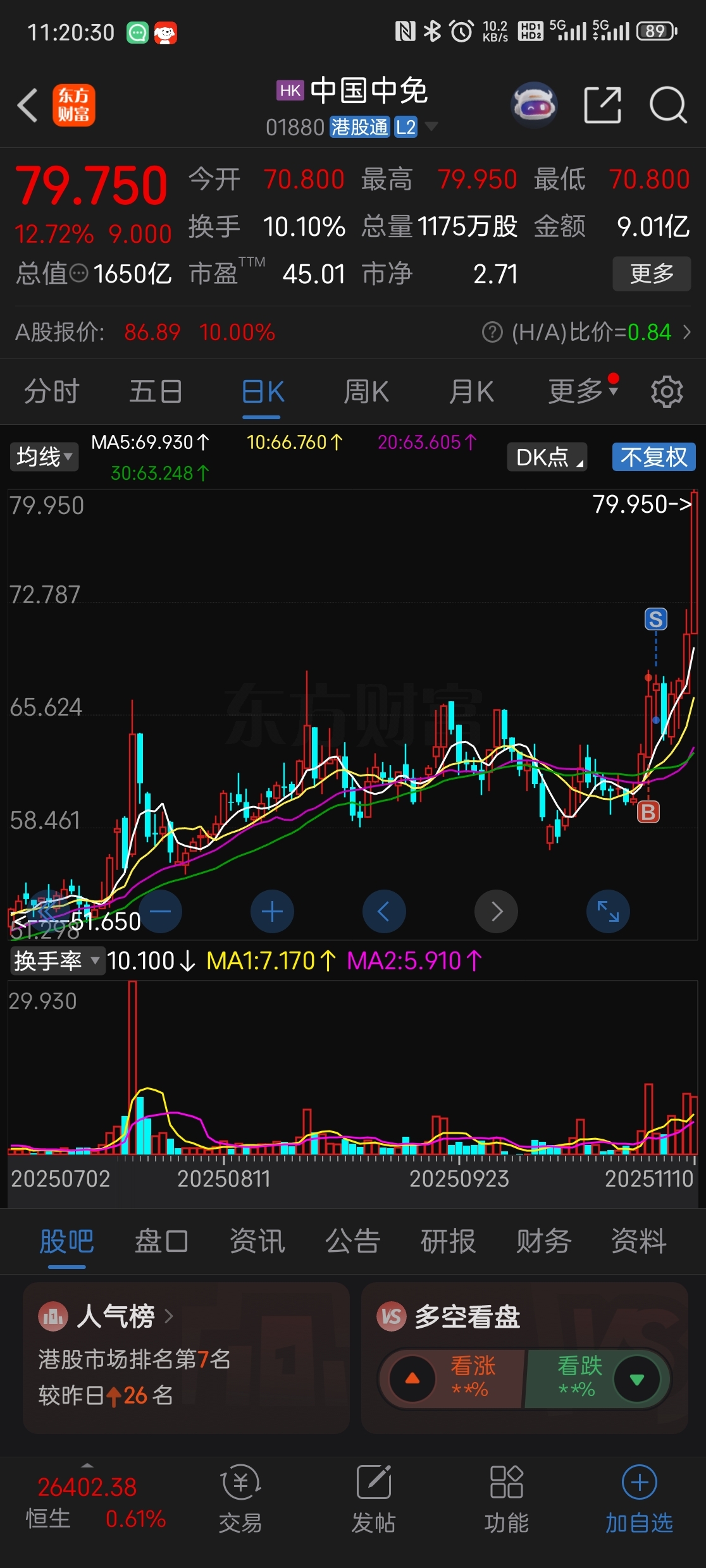Screen dimensions: 706x1568
Task: Tap the L2 level badge
Action: point(406,127)
